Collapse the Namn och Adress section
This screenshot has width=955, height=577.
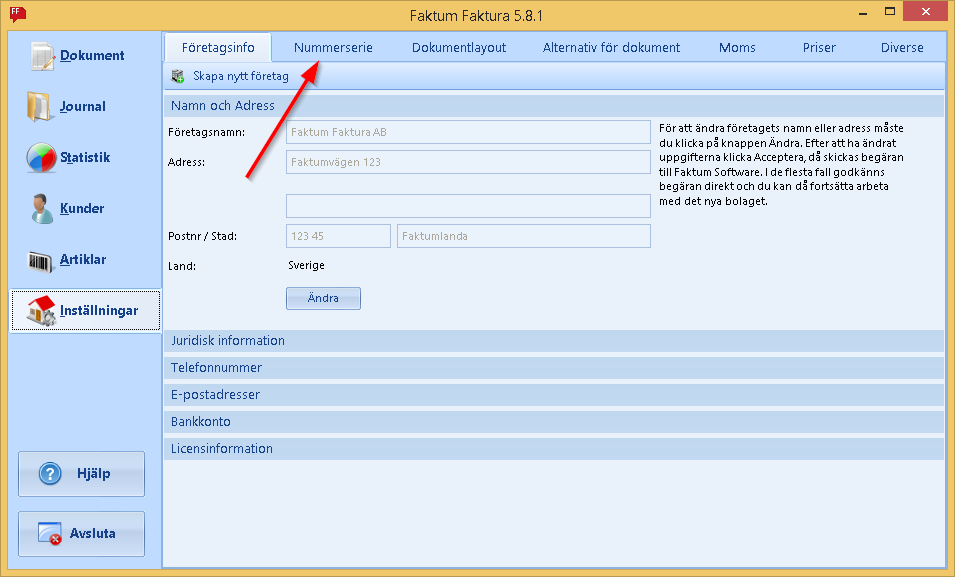(554, 105)
